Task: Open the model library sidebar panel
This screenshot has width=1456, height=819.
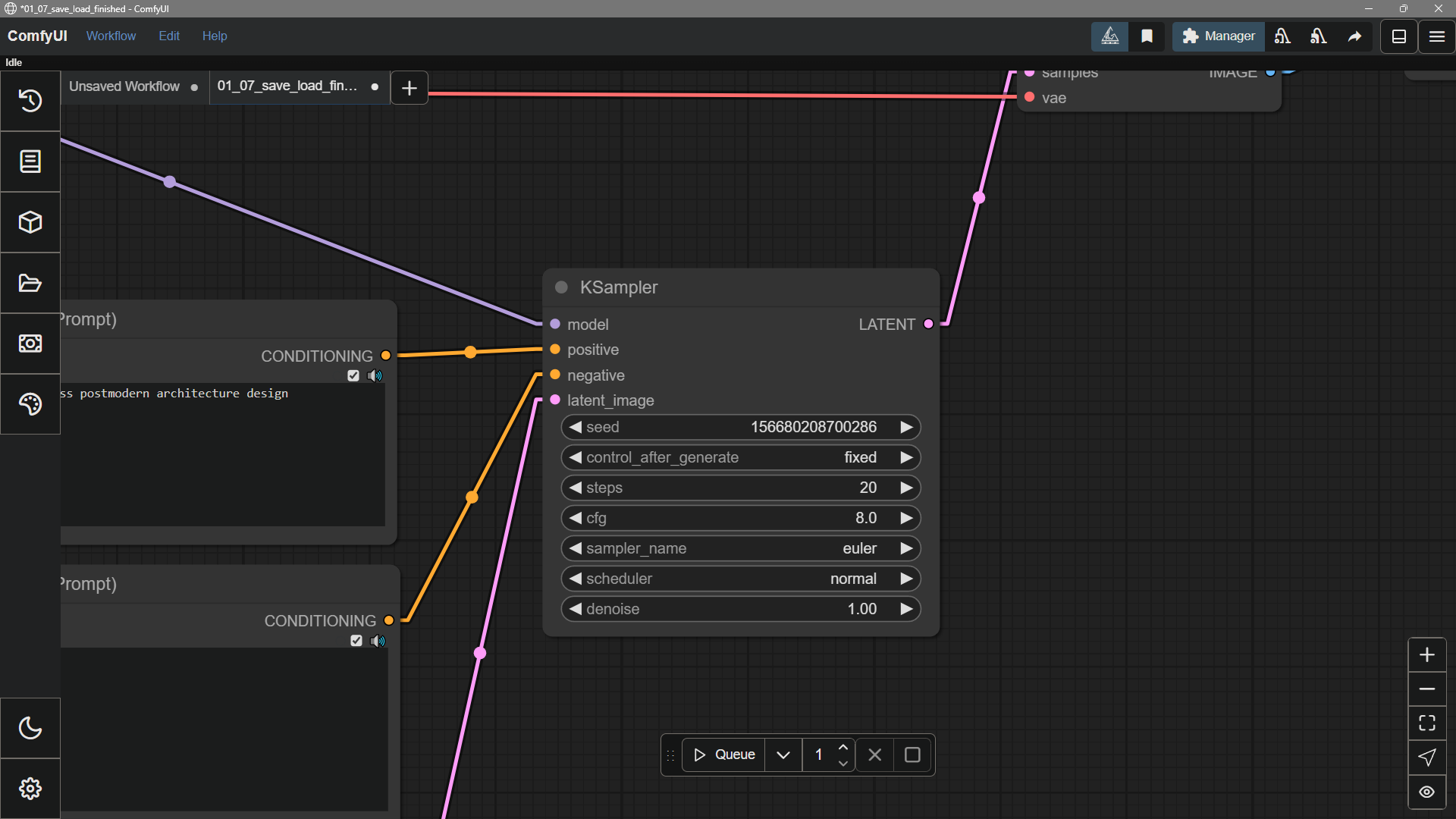Action: (x=30, y=222)
